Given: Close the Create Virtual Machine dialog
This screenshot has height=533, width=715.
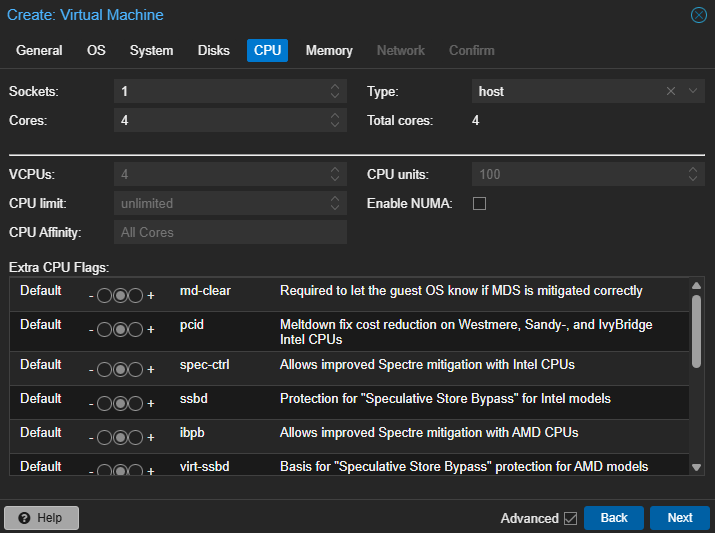Looking at the screenshot, I should coord(698,15).
